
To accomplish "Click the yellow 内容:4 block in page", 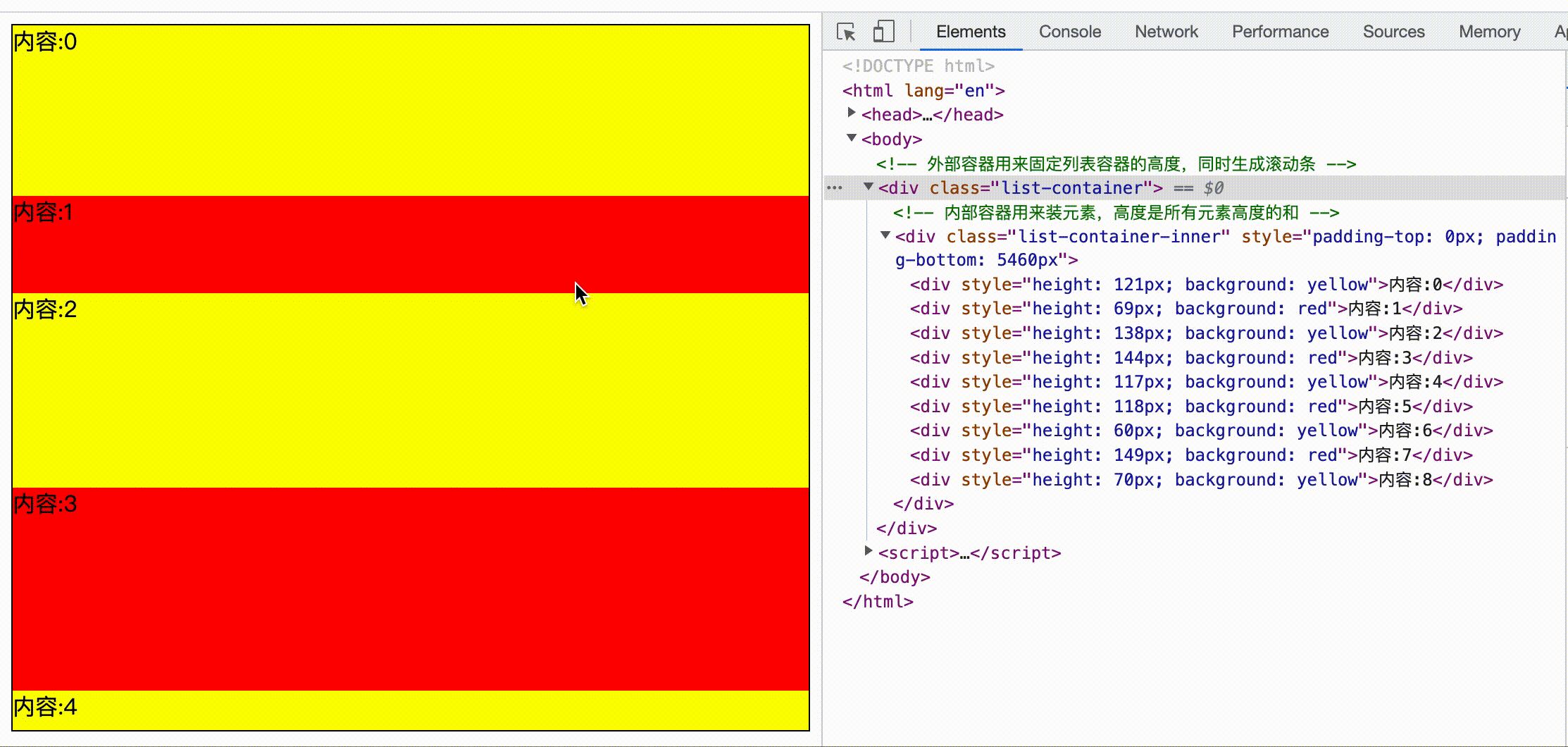I will [411, 710].
